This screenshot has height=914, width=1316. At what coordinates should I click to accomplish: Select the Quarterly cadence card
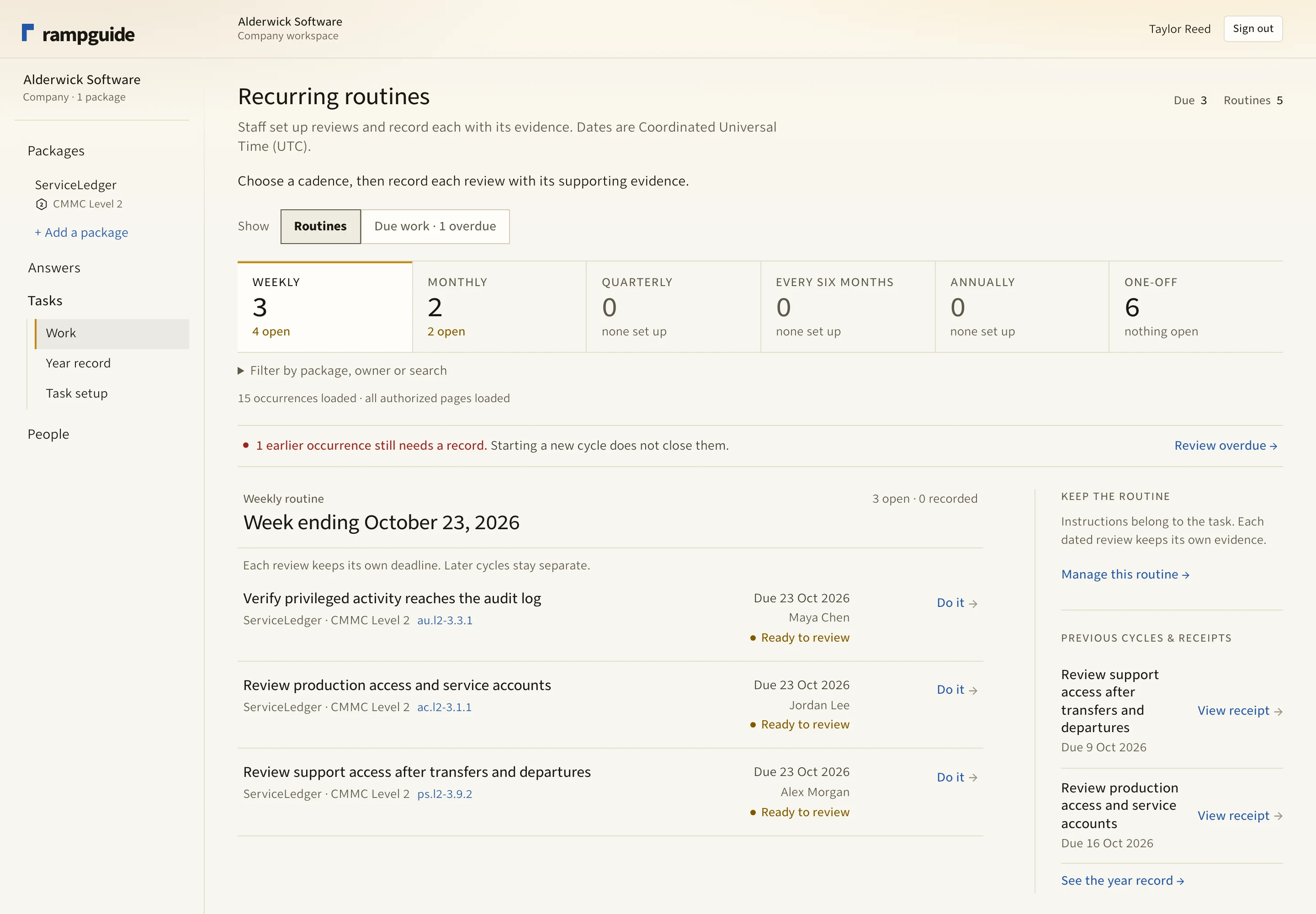pyautogui.click(x=673, y=307)
